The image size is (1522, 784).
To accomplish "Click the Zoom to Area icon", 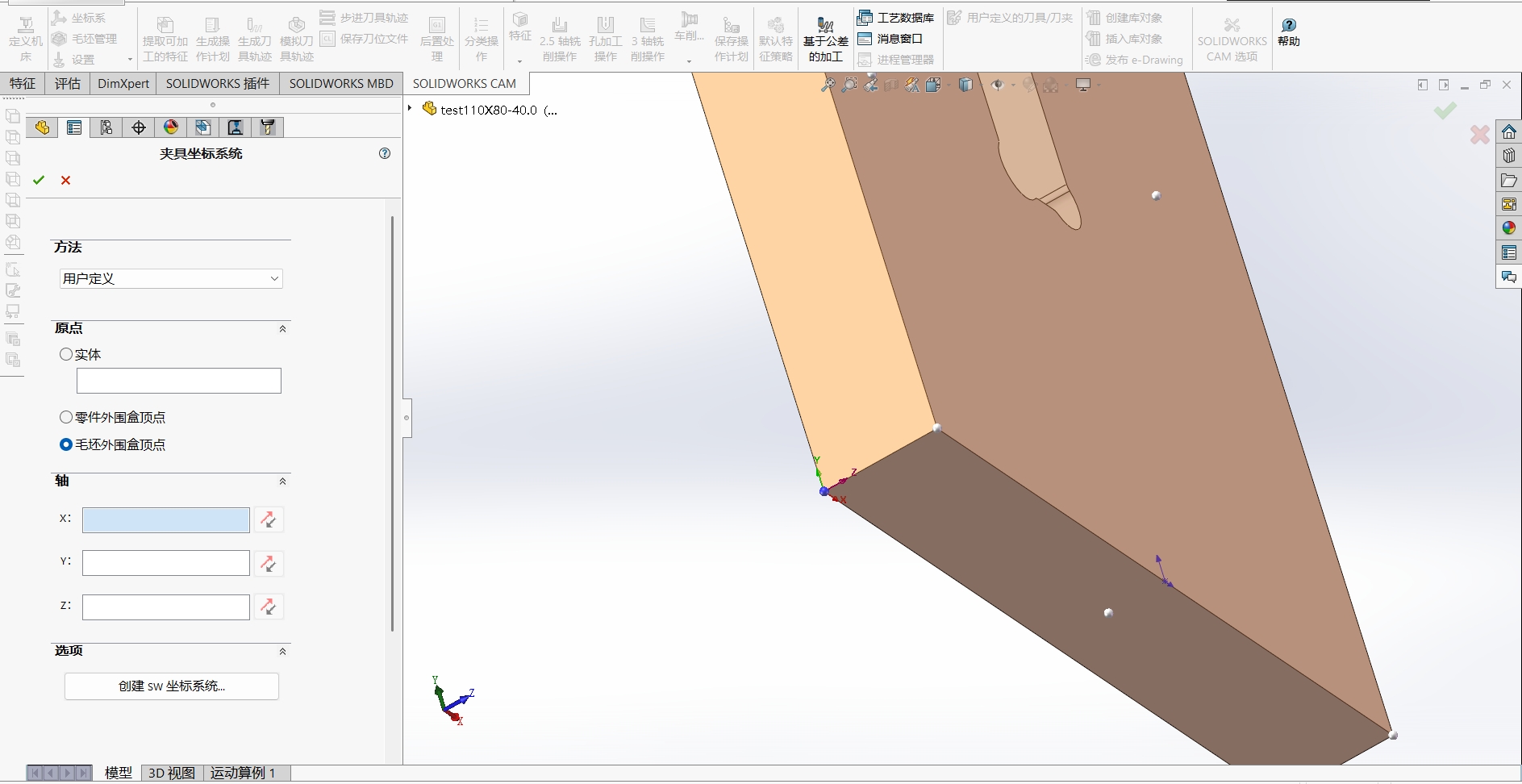I will pos(849,85).
